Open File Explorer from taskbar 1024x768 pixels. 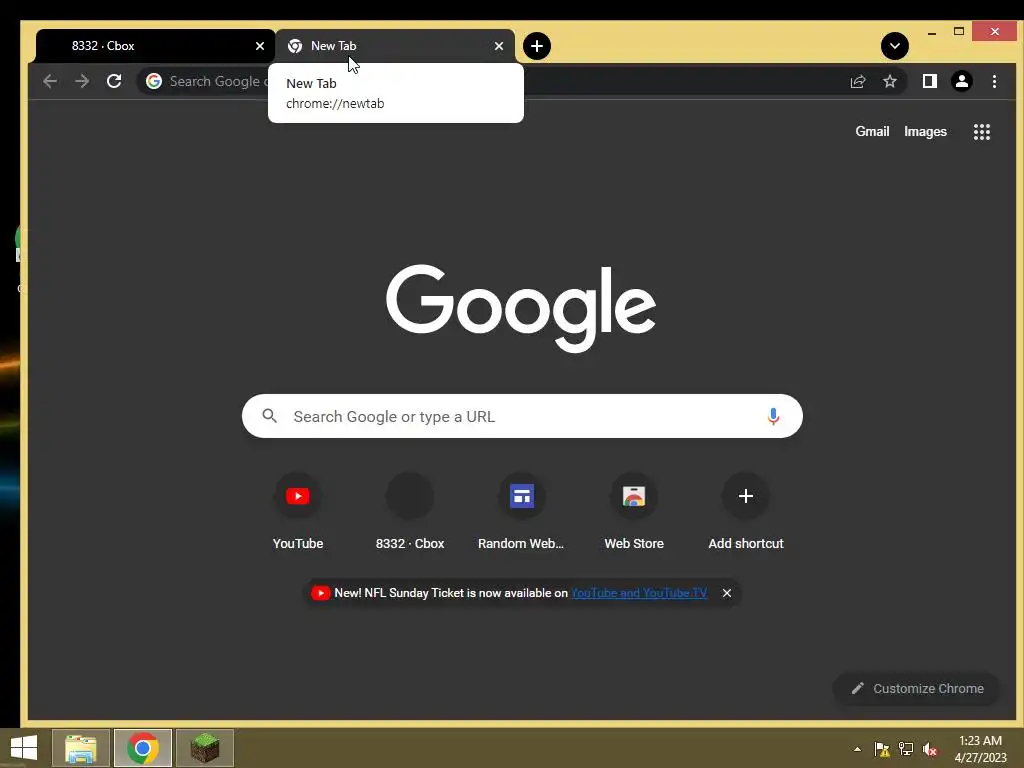[81, 748]
